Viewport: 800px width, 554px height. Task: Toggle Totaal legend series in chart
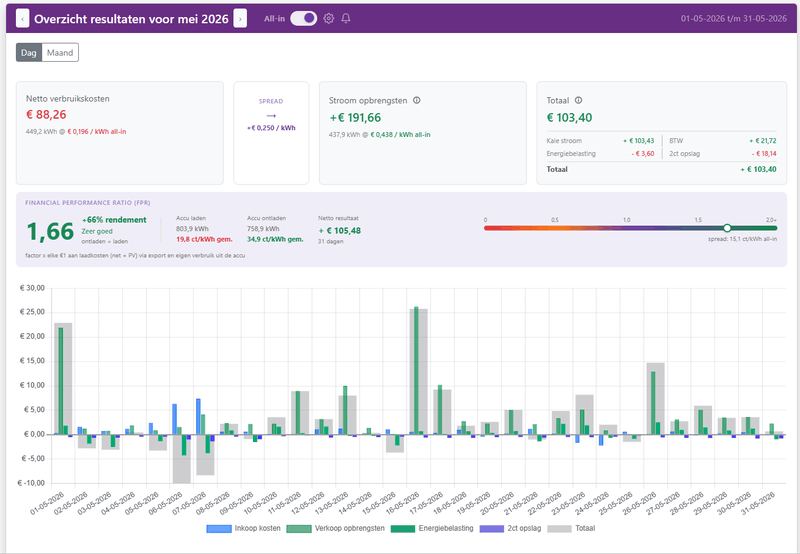[x=571, y=528]
